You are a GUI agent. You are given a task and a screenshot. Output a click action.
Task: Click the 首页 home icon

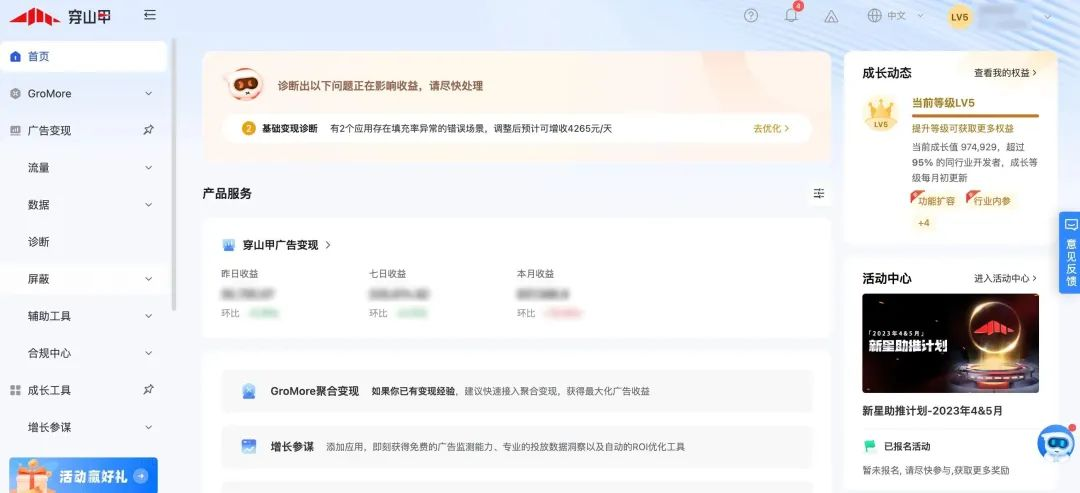coord(15,56)
